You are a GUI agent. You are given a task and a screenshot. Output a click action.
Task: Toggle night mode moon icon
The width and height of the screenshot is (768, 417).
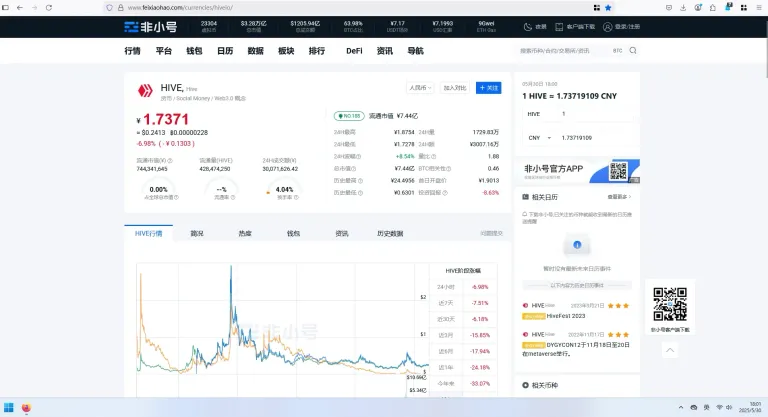click(528, 27)
